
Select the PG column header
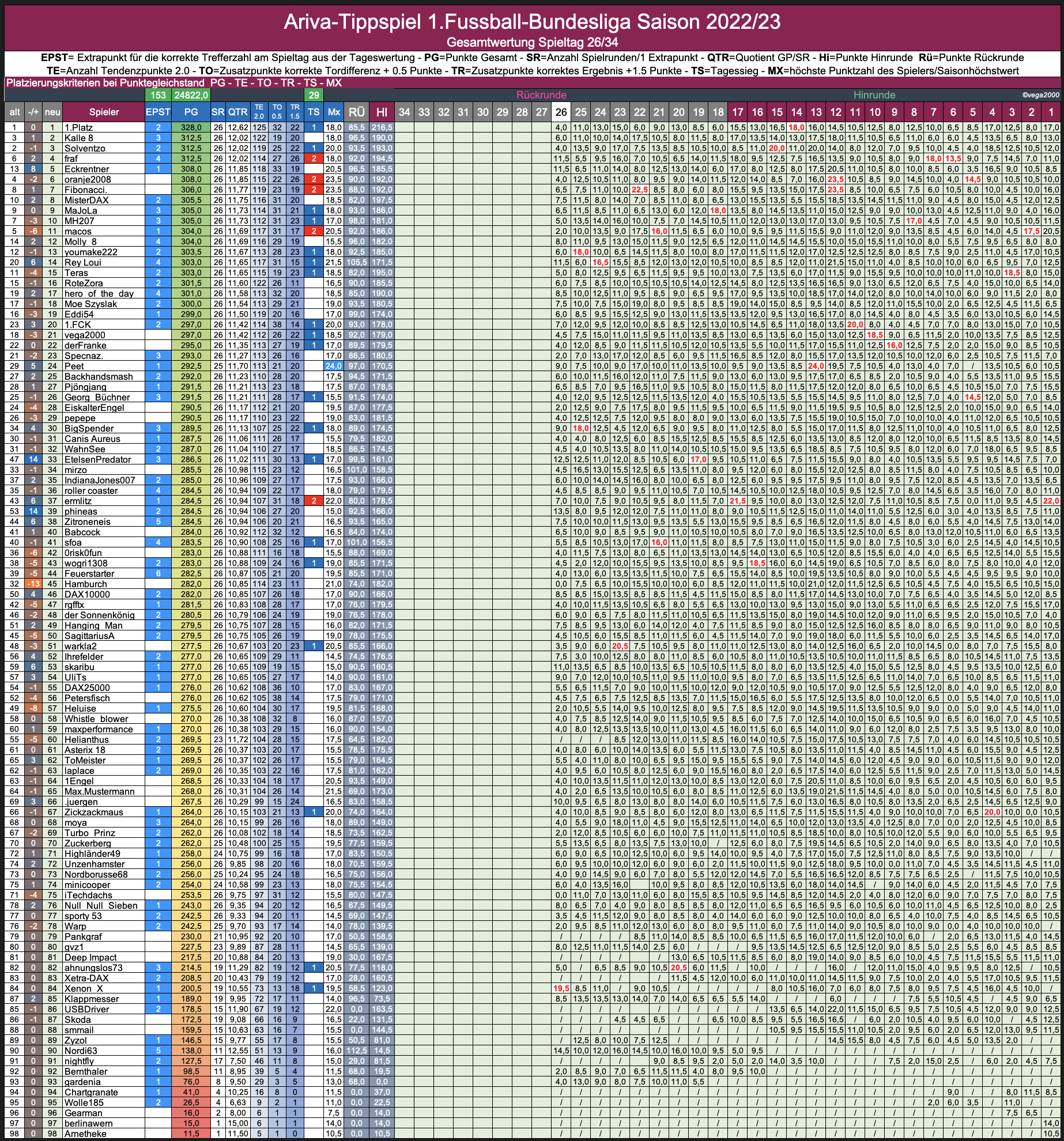coord(191,112)
